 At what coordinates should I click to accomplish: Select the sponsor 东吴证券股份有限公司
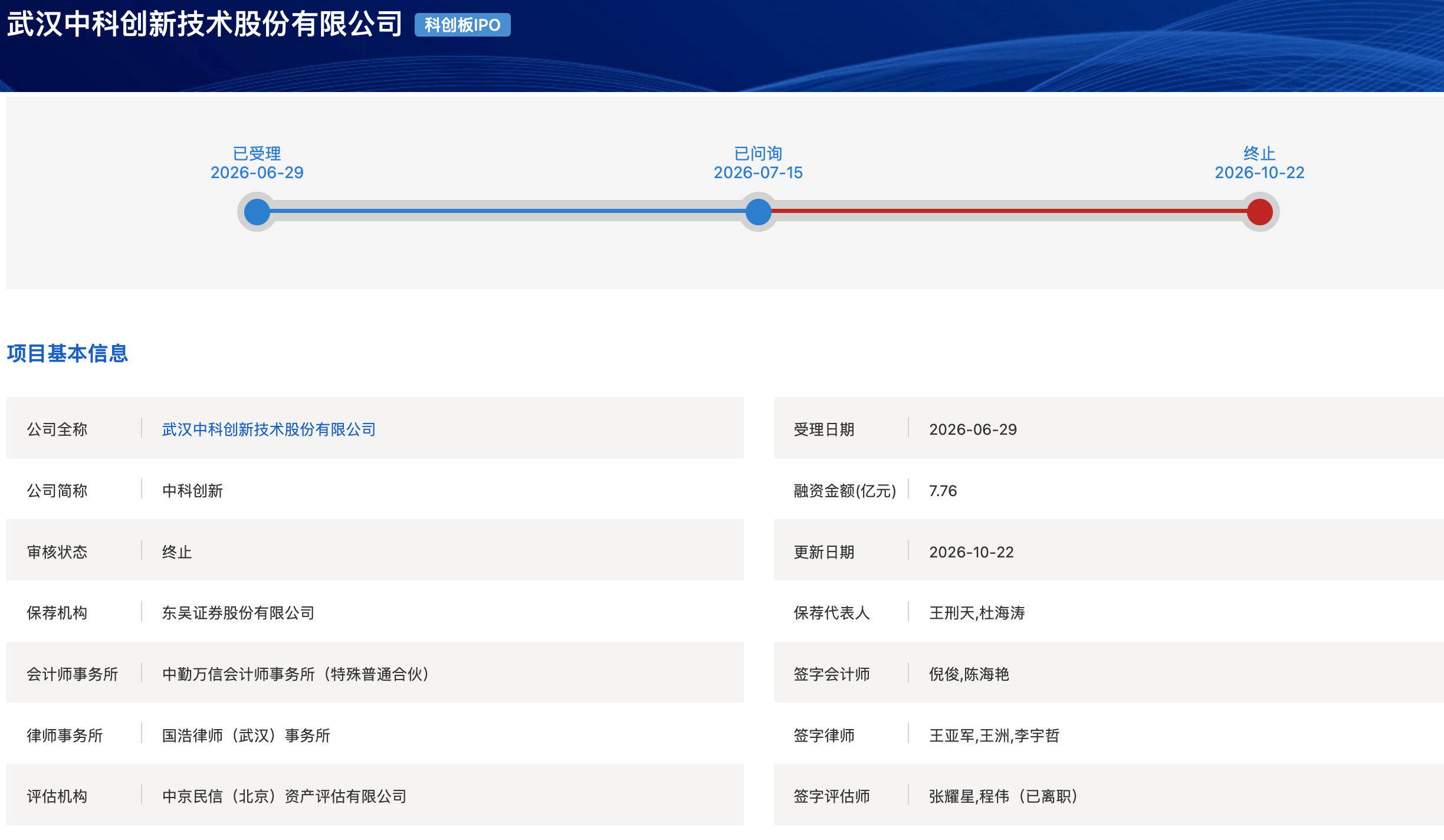point(238,613)
